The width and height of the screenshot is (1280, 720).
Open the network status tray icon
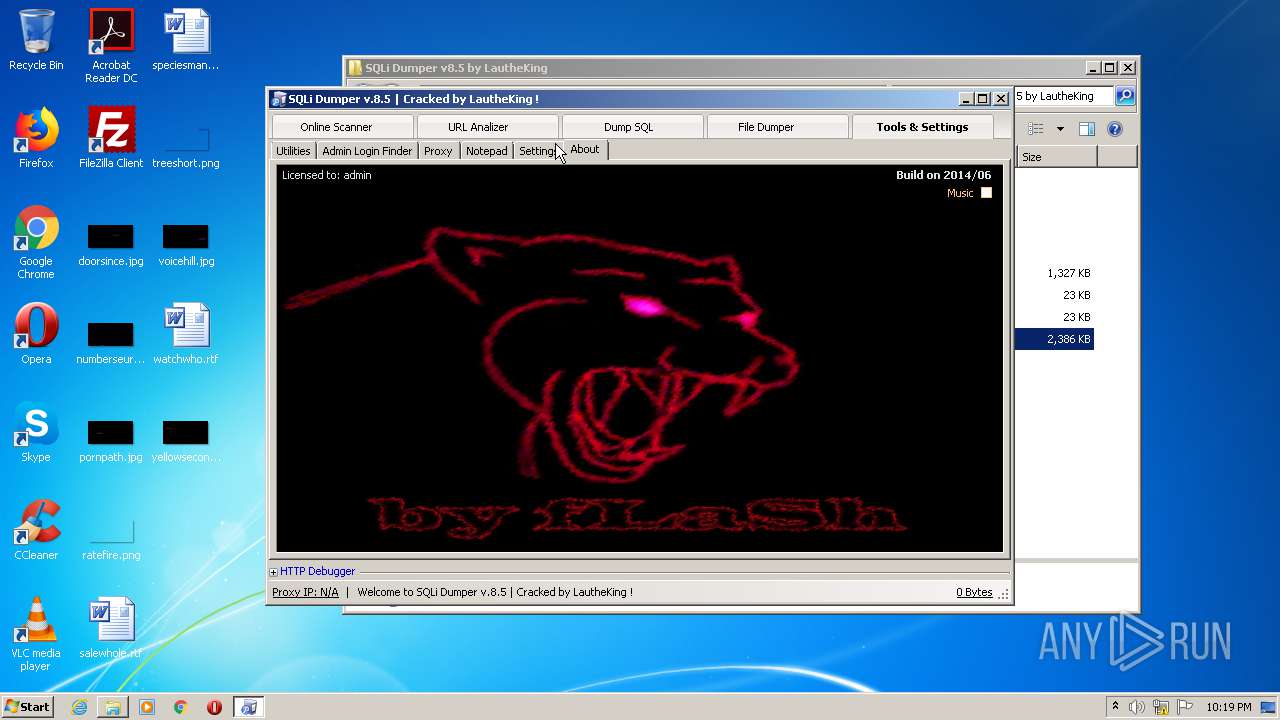coord(1162,707)
